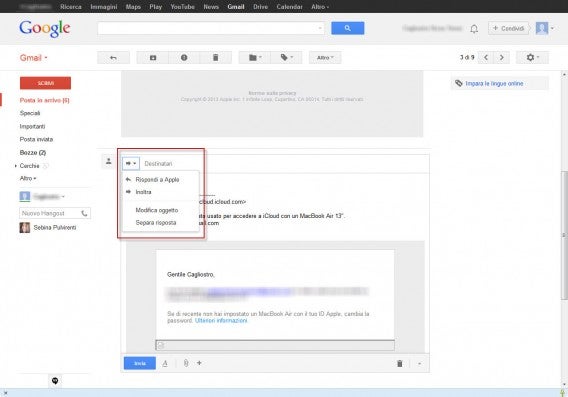This screenshot has width=568, height=397.
Task: Open the reply type arrow dropdown
Action: coord(131,163)
